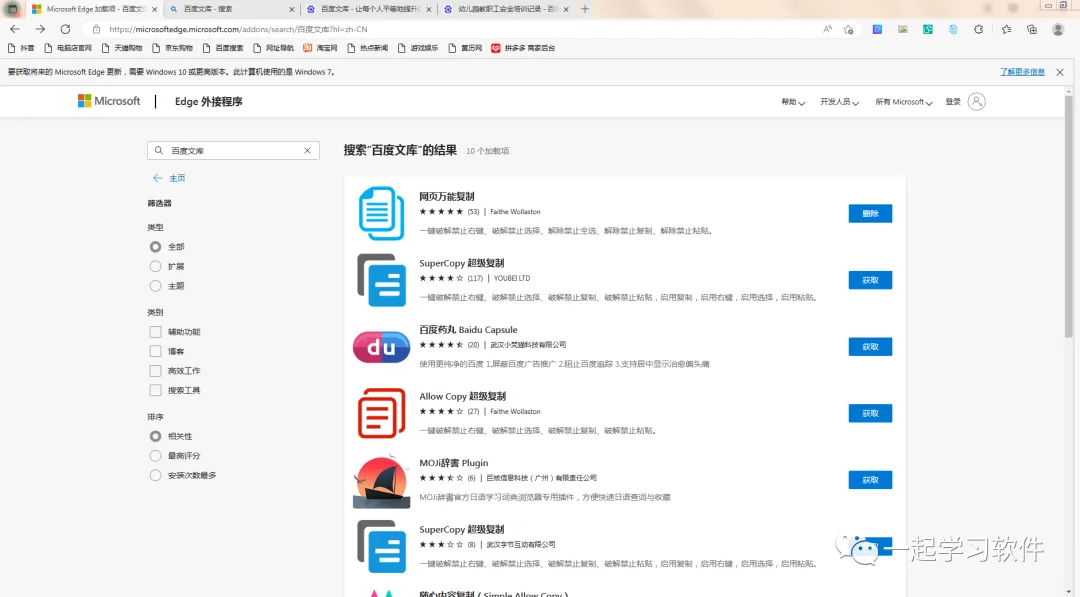
Task: Click 获取 for MOJi辞書 Plugin
Action: pos(870,480)
